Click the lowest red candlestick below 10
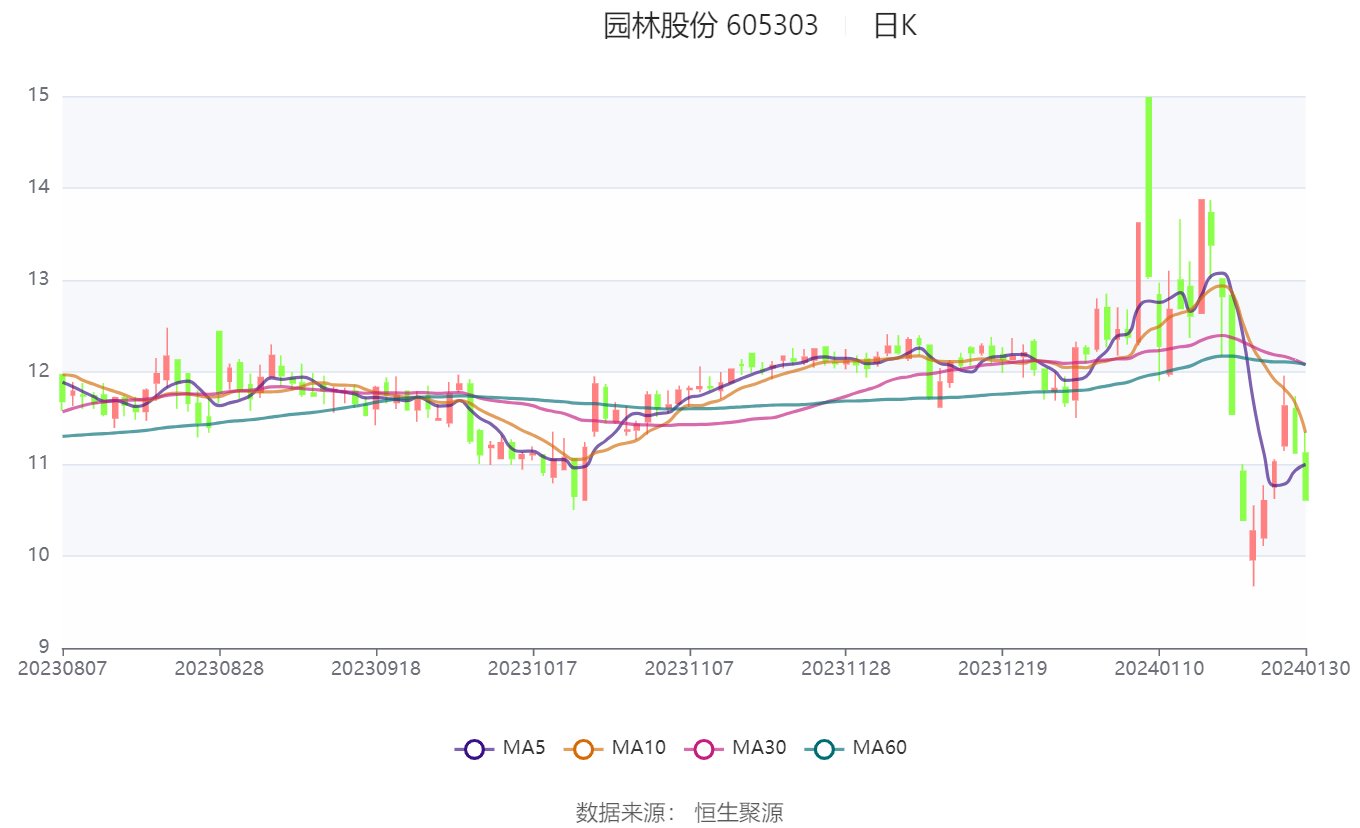 click(1252, 545)
